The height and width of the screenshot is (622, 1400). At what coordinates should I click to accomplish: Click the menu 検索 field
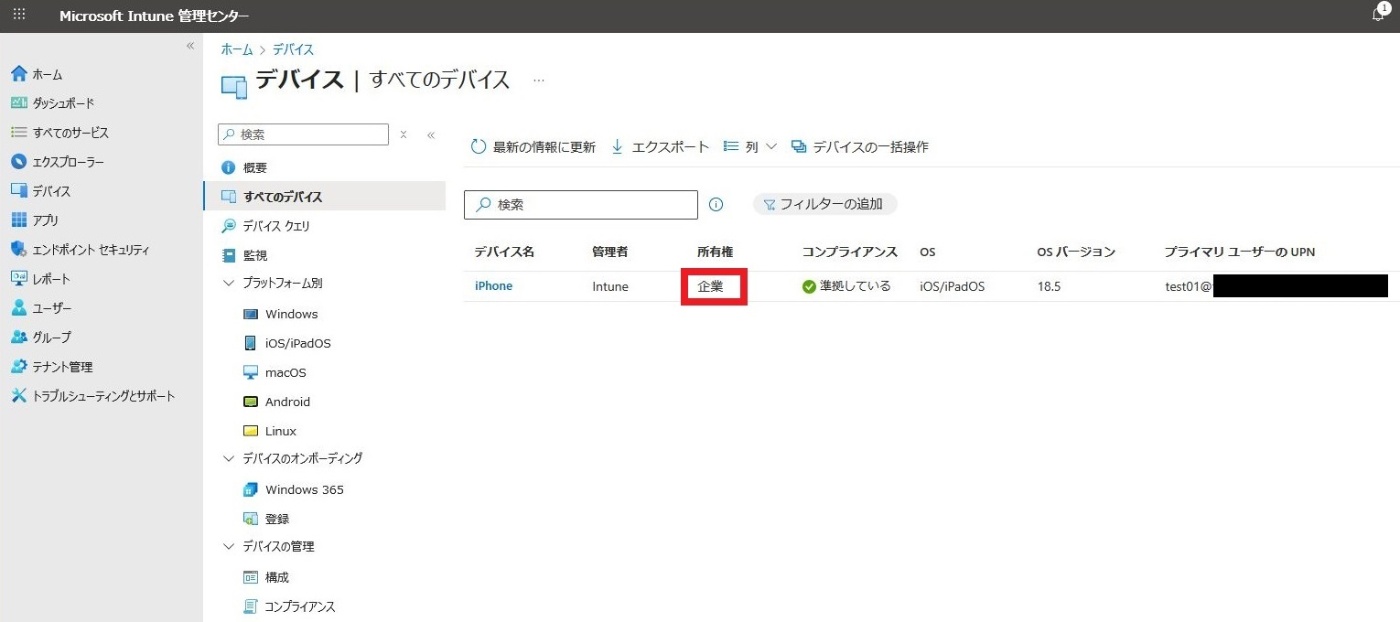304,134
